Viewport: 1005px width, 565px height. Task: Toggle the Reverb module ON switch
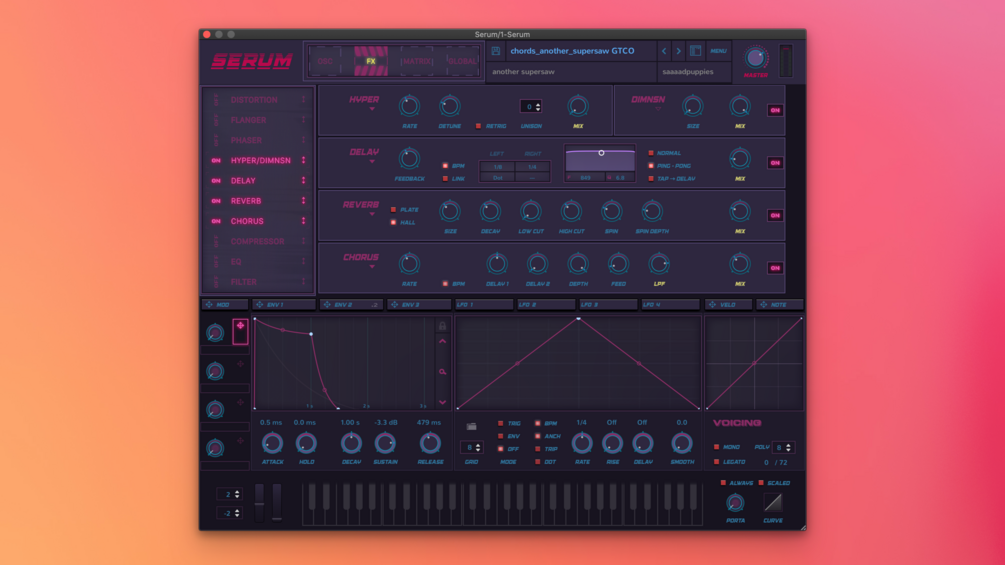[x=775, y=215]
